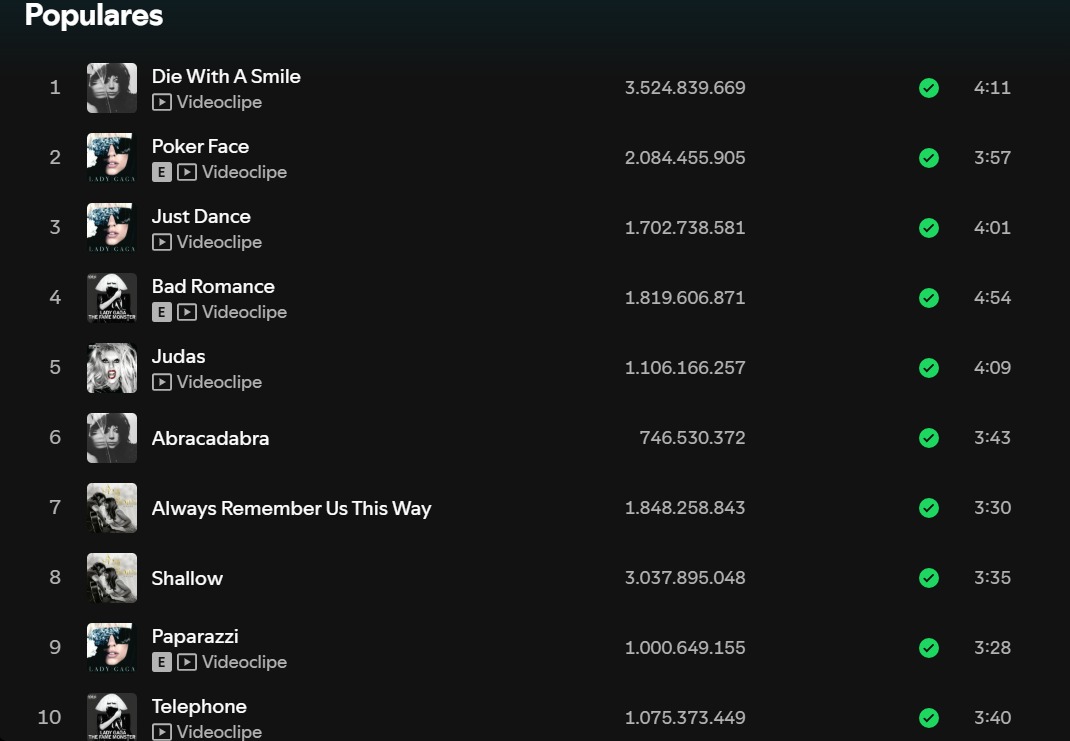The width and height of the screenshot is (1070, 741).
Task: Click the Populares section heading
Action: pos(93,15)
